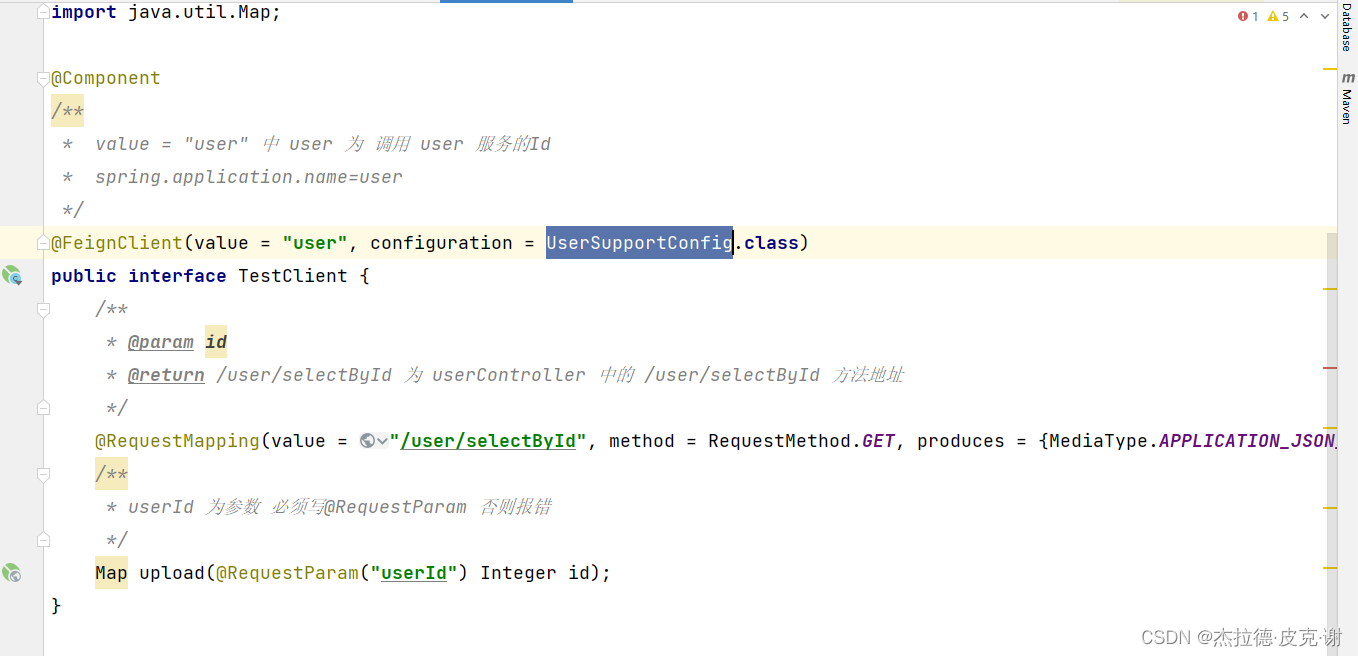Open the dropdown chevron next to globe icon
The width and height of the screenshot is (1358, 656).
[382, 441]
